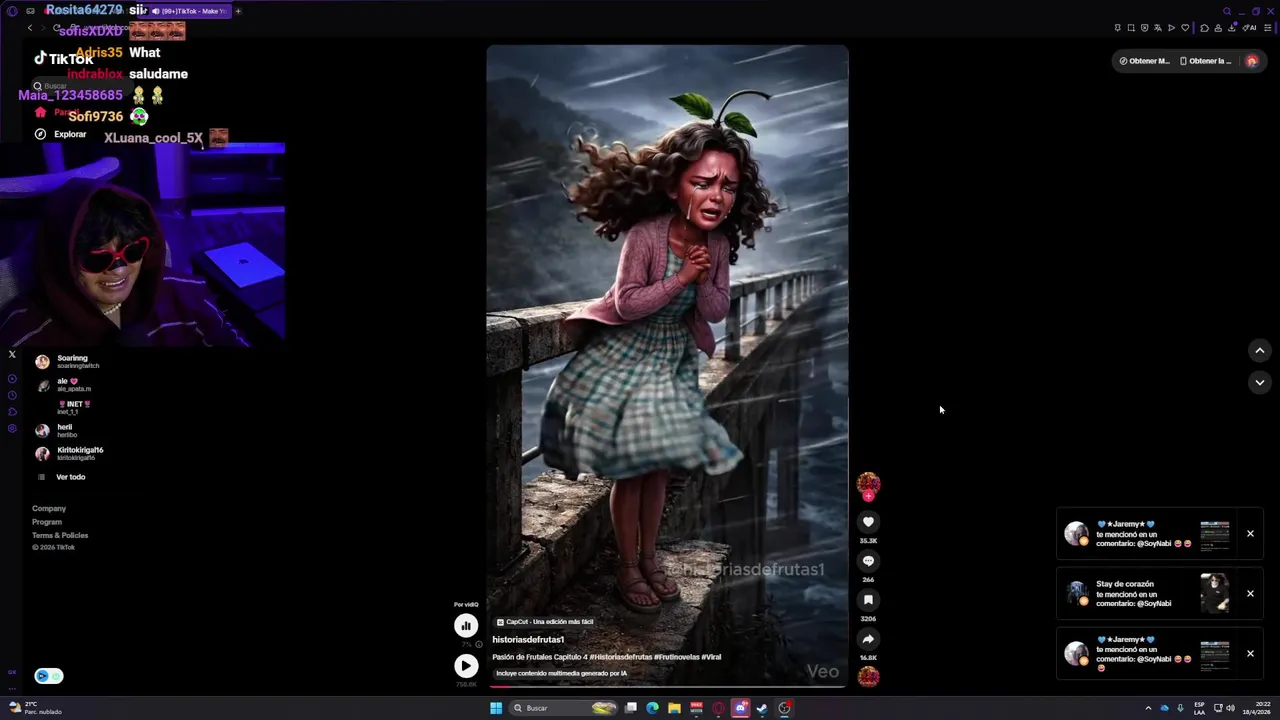Click the vidIQ info circle next to 7%
The height and width of the screenshot is (720, 1280).
[478, 645]
